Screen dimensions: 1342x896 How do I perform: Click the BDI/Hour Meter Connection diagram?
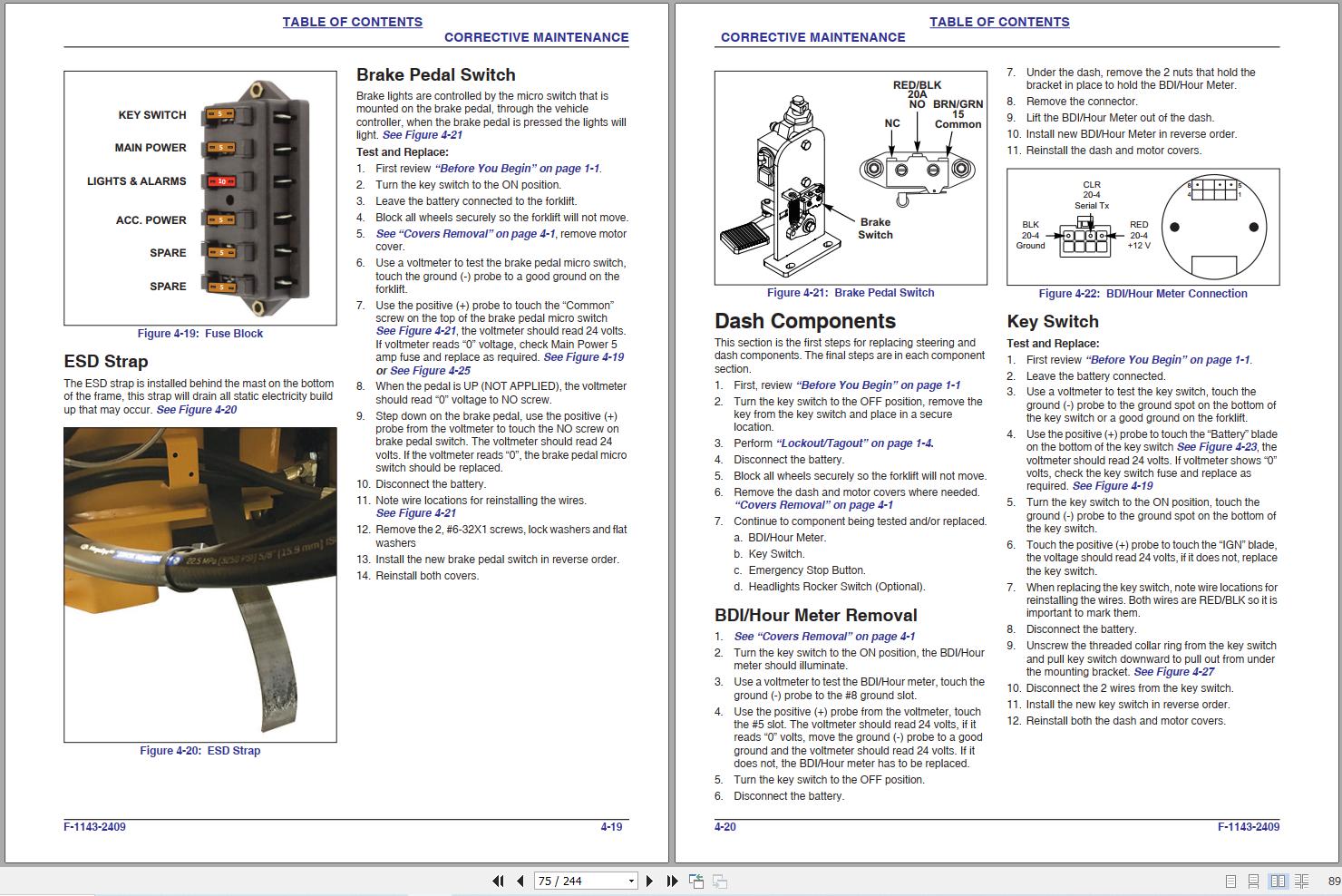pos(1143,227)
